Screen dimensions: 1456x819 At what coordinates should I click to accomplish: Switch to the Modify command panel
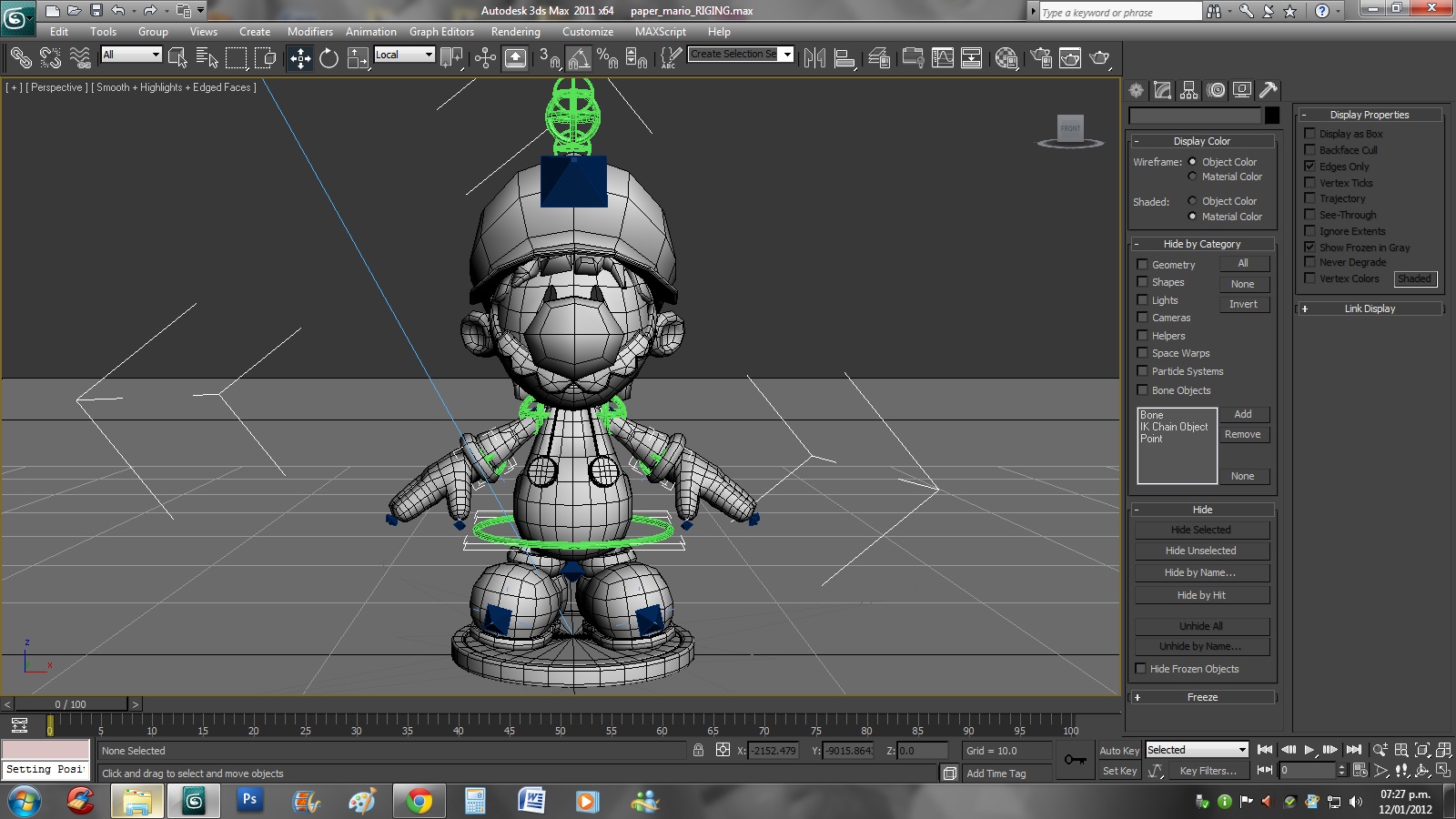1162,90
